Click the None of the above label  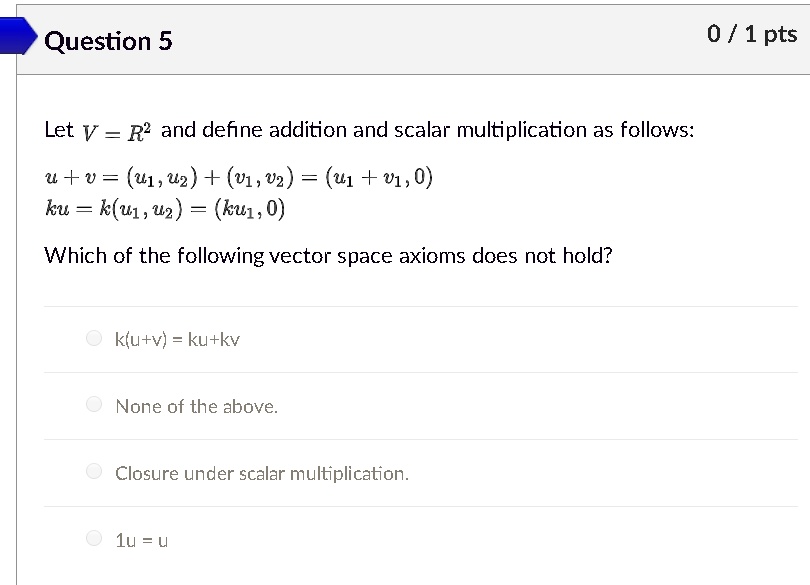point(196,406)
